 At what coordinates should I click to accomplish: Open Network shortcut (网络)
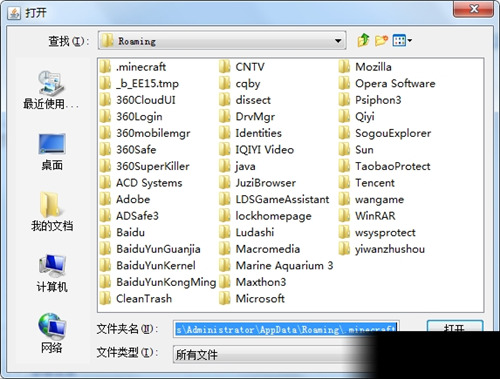point(52,333)
